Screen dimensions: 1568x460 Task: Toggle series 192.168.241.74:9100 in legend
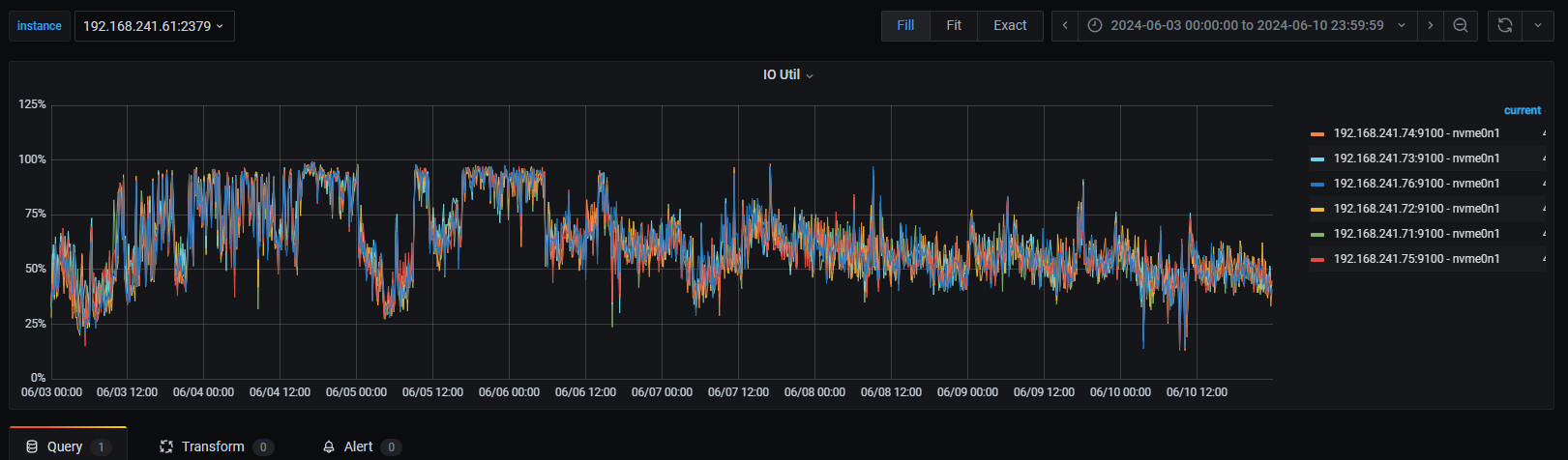click(1416, 133)
